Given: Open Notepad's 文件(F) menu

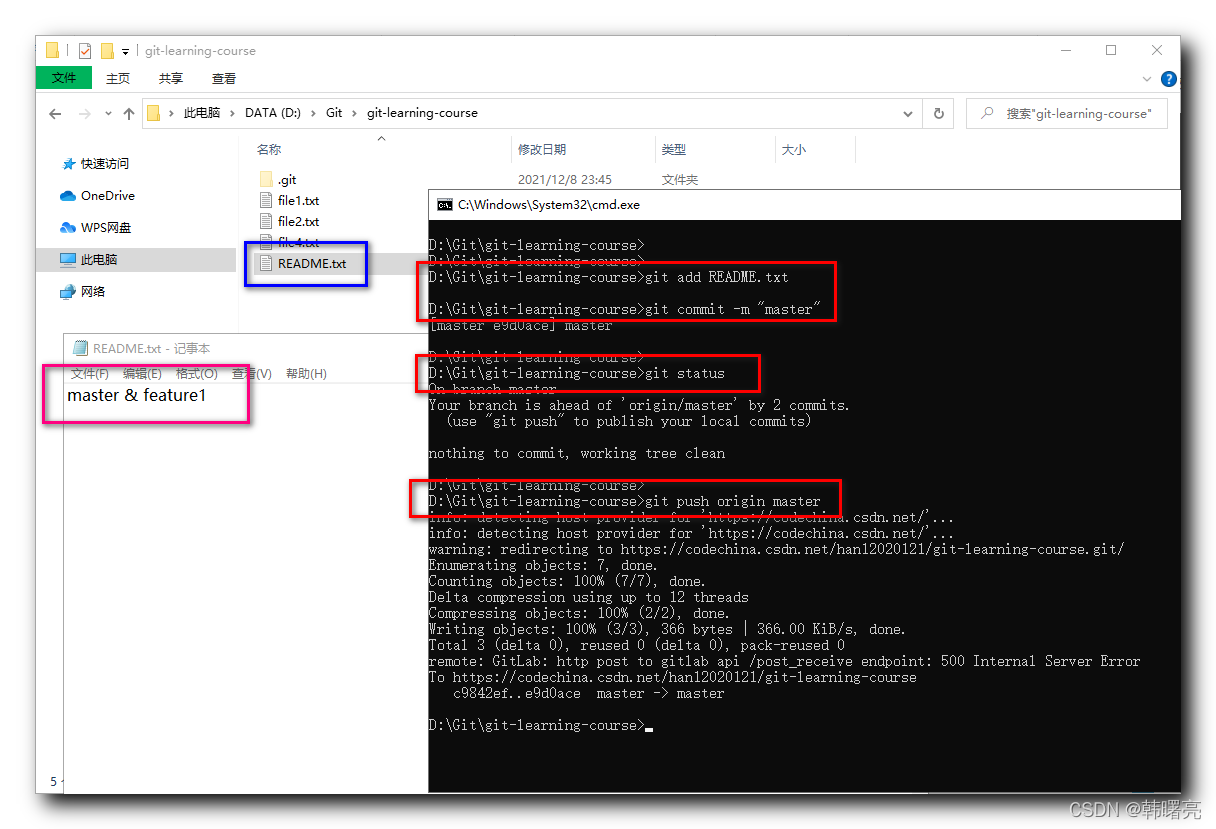Looking at the screenshot, I should [x=90, y=374].
